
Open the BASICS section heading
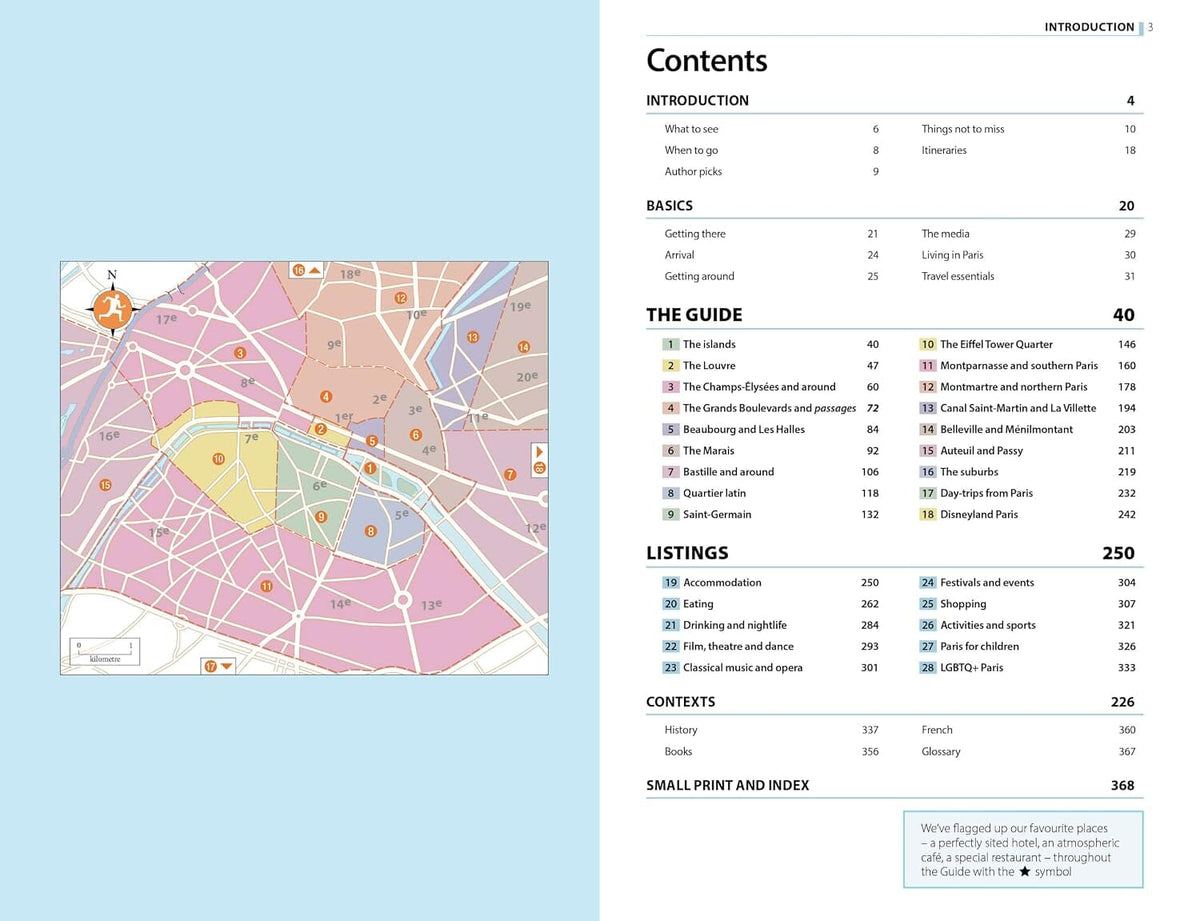669,205
